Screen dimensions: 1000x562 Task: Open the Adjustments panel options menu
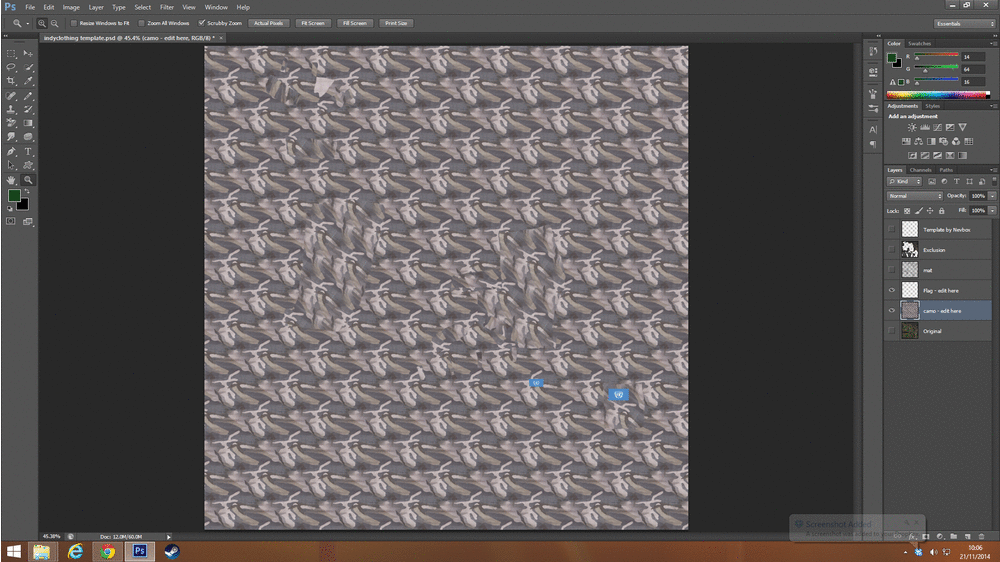992,106
